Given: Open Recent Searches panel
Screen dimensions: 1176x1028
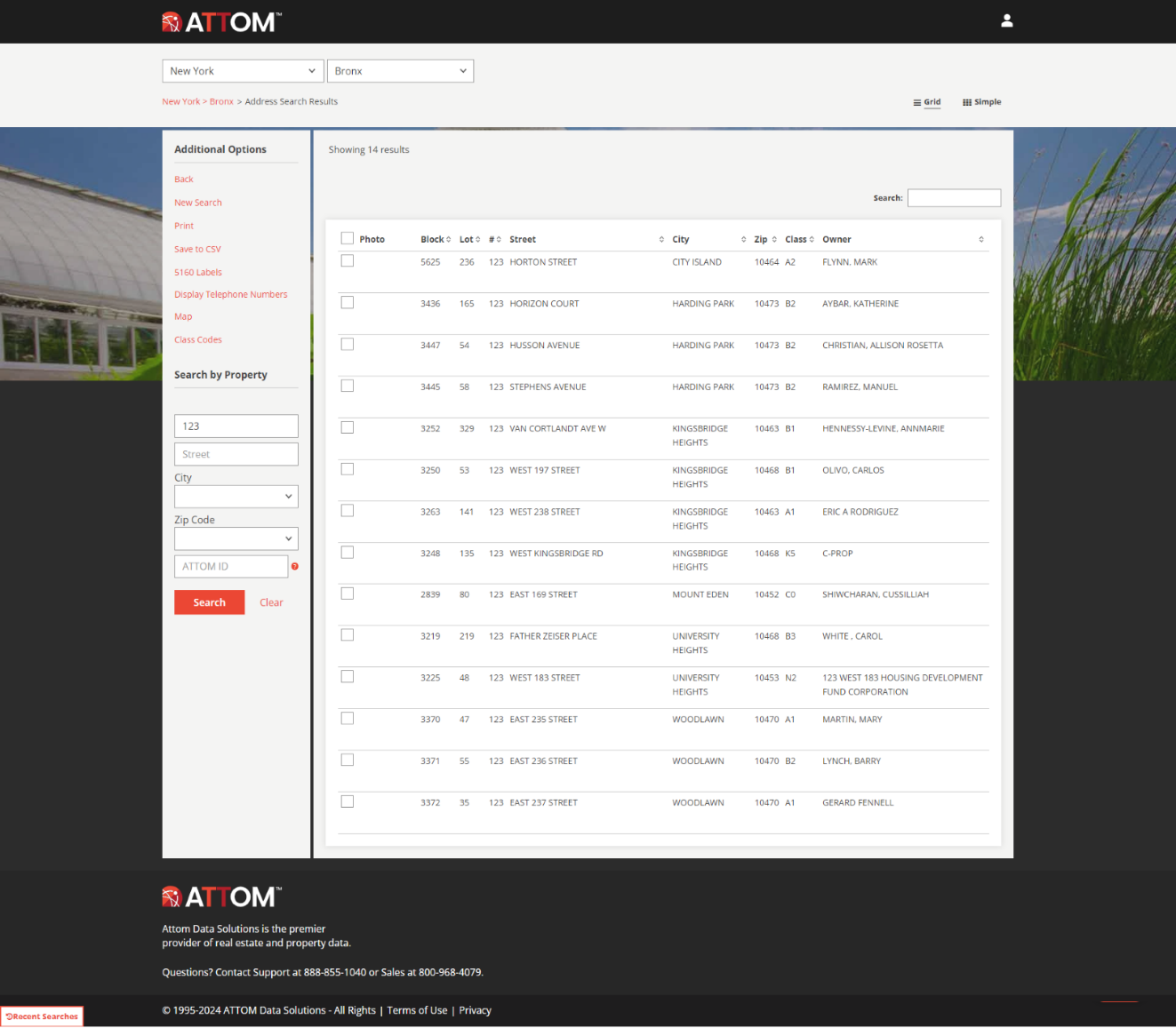Looking at the screenshot, I should coord(42,1016).
